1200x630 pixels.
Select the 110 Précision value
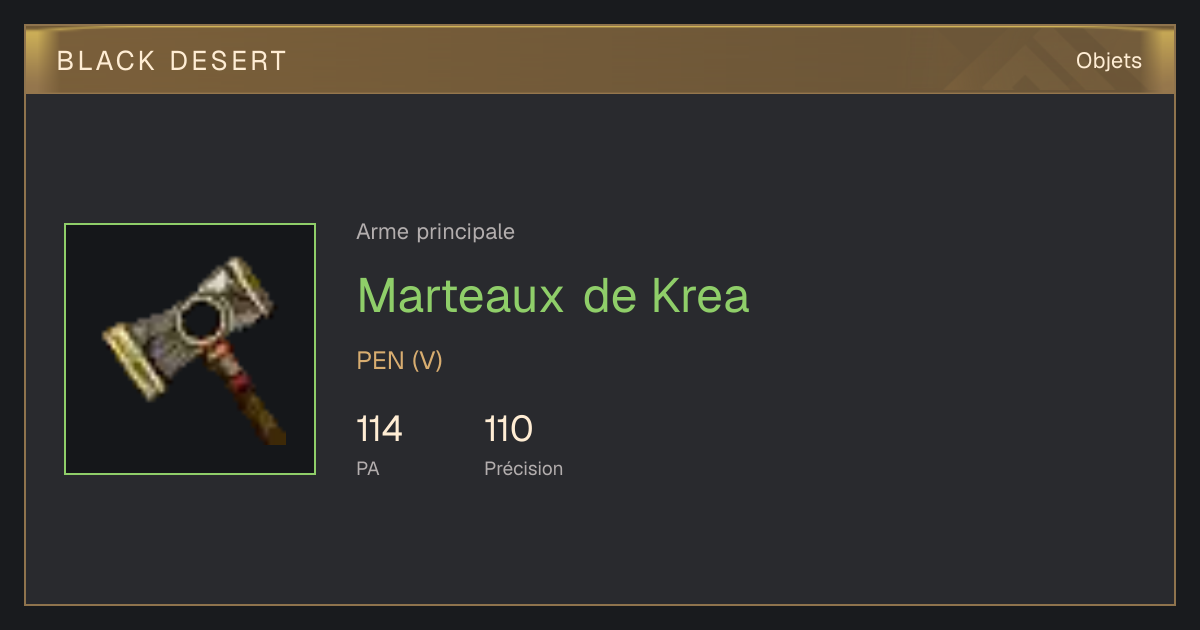point(508,430)
